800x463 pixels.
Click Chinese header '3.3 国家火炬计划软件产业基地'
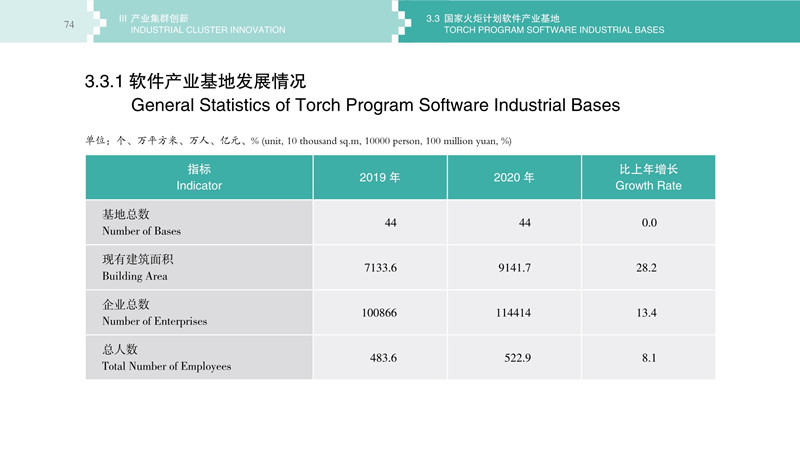click(x=493, y=18)
